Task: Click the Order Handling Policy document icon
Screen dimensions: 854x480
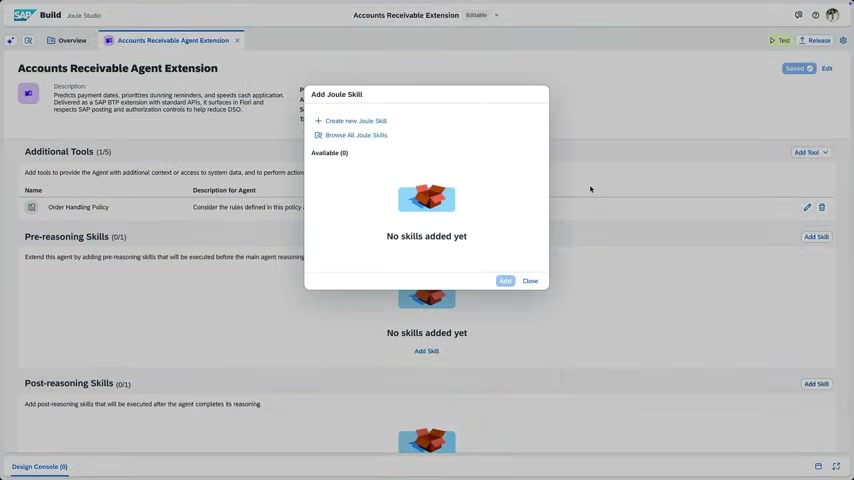Action: pyautogui.click(x=32, y=207)
